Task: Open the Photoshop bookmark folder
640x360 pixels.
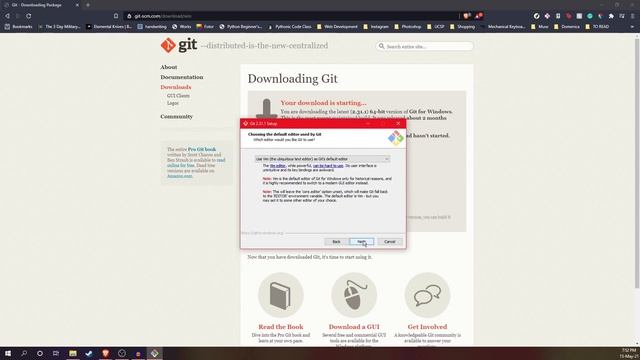Action: coord(407,27)
